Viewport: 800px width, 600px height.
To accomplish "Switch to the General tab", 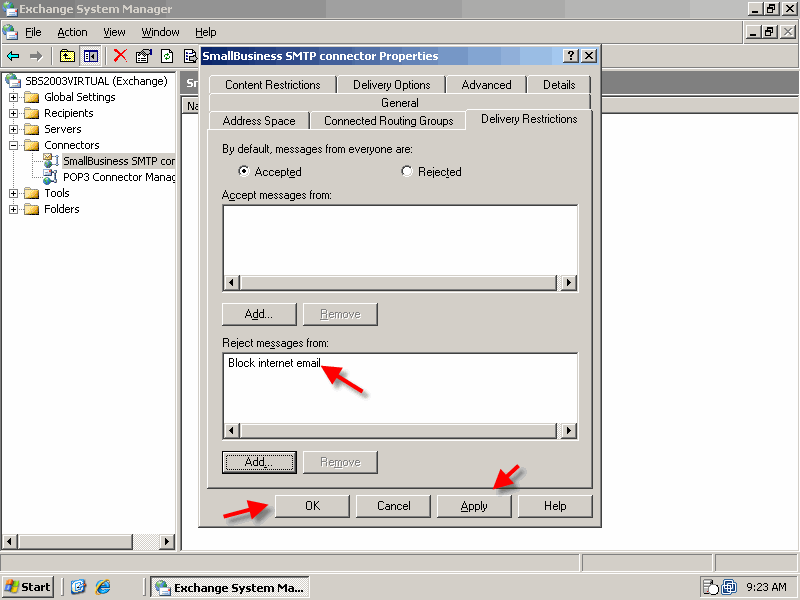I will click(399, 103).
